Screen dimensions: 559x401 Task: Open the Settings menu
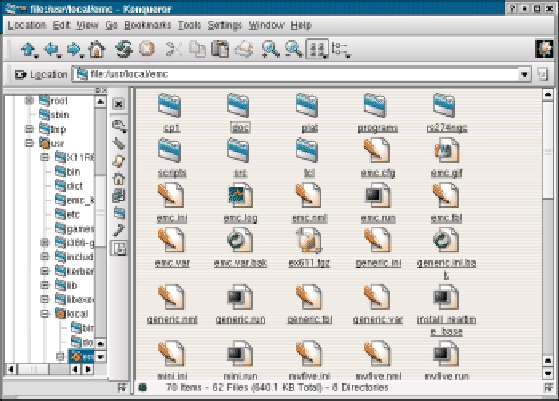click(x=225, y=25)
